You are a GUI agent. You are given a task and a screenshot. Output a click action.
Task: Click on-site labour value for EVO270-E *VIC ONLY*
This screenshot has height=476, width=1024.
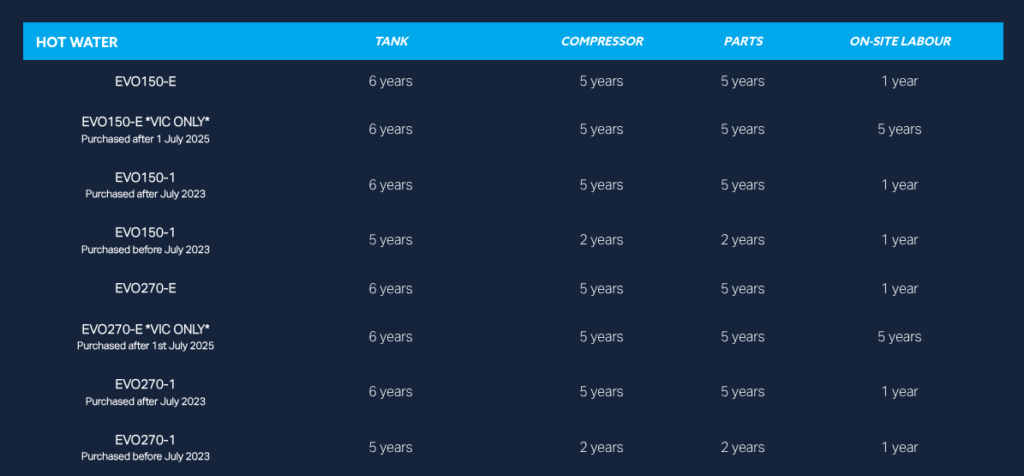click(x=899, y=337)
